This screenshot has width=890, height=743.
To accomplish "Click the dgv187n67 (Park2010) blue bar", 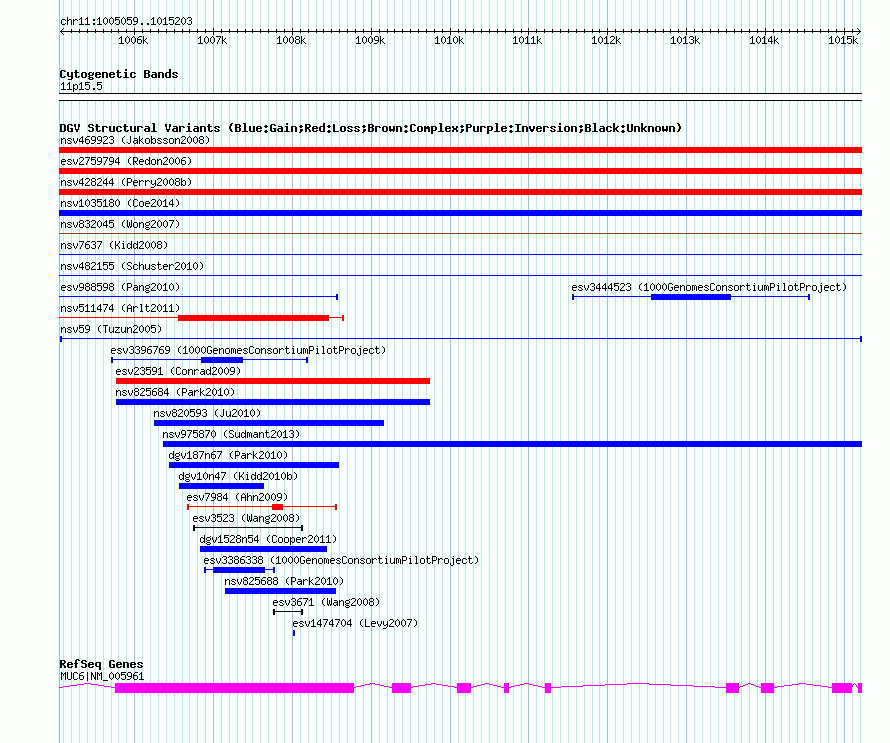I will pos(254,465).
